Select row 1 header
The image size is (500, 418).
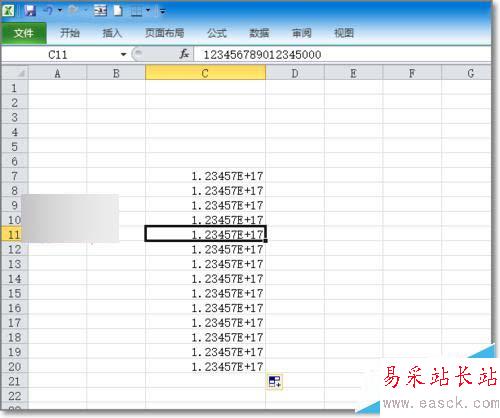15,88
